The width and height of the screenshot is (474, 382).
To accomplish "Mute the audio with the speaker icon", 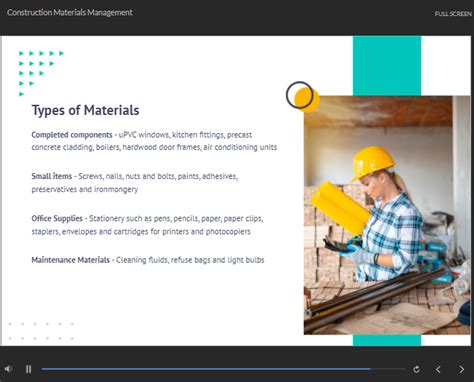I will pyautogui.click(x=8, y=369).
